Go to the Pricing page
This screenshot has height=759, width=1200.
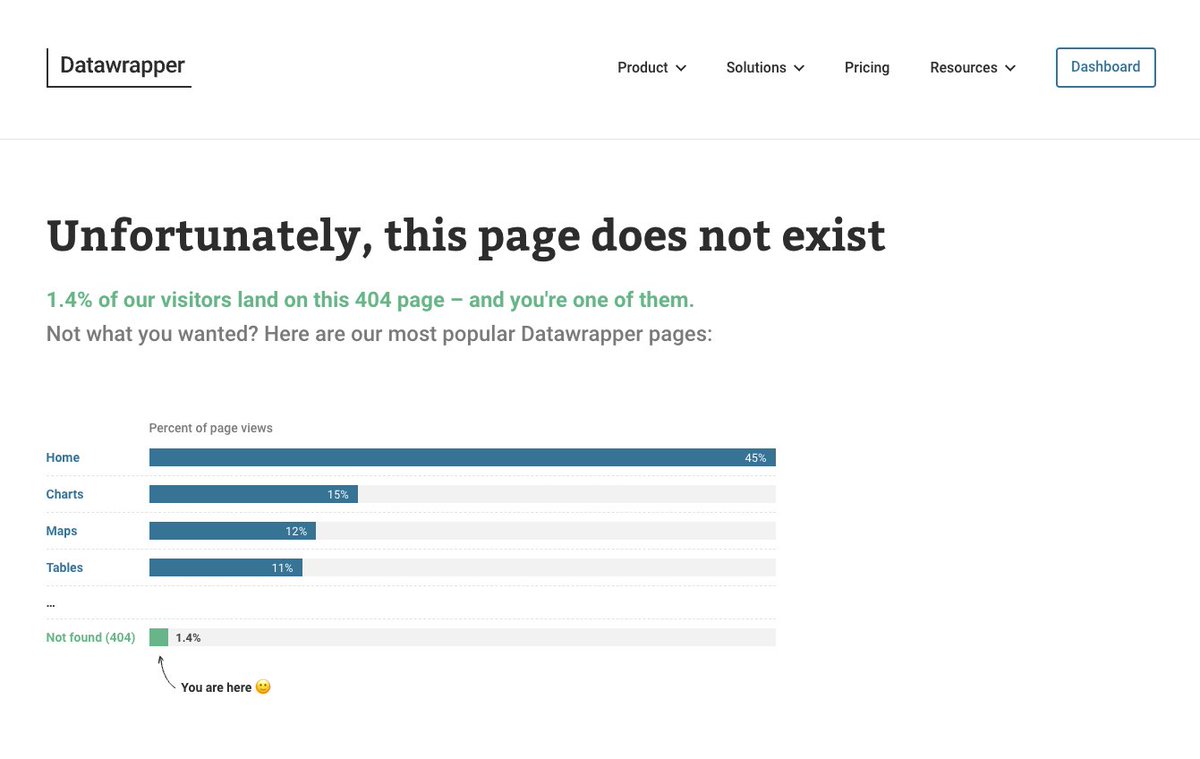(x=867, y=68)
